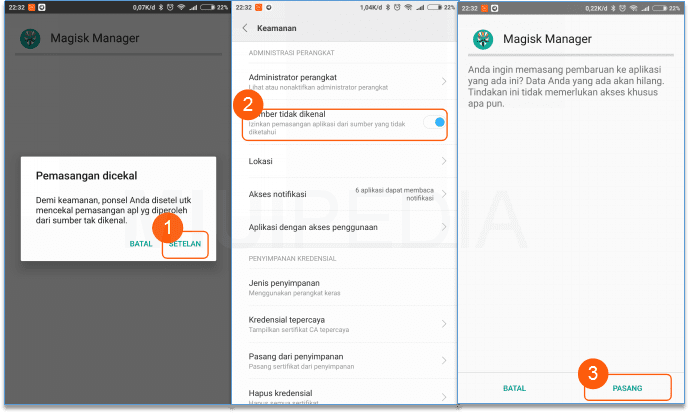Open Kredensial tepercaya entry

345,324
